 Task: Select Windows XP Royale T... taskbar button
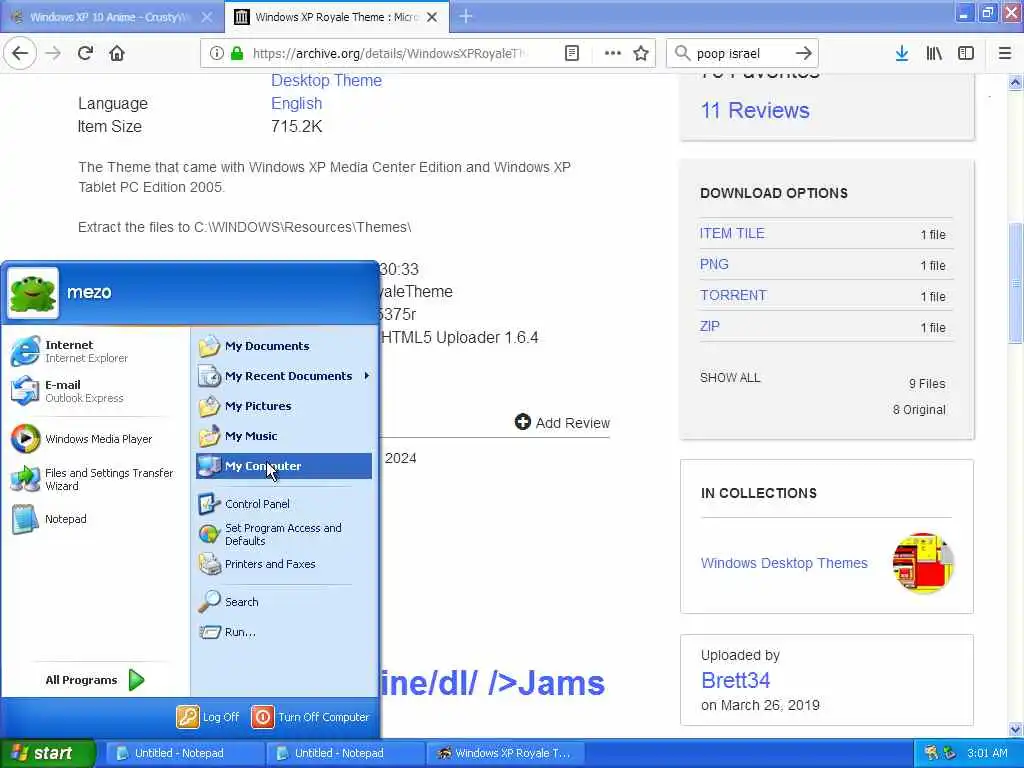tap(504, 753)
